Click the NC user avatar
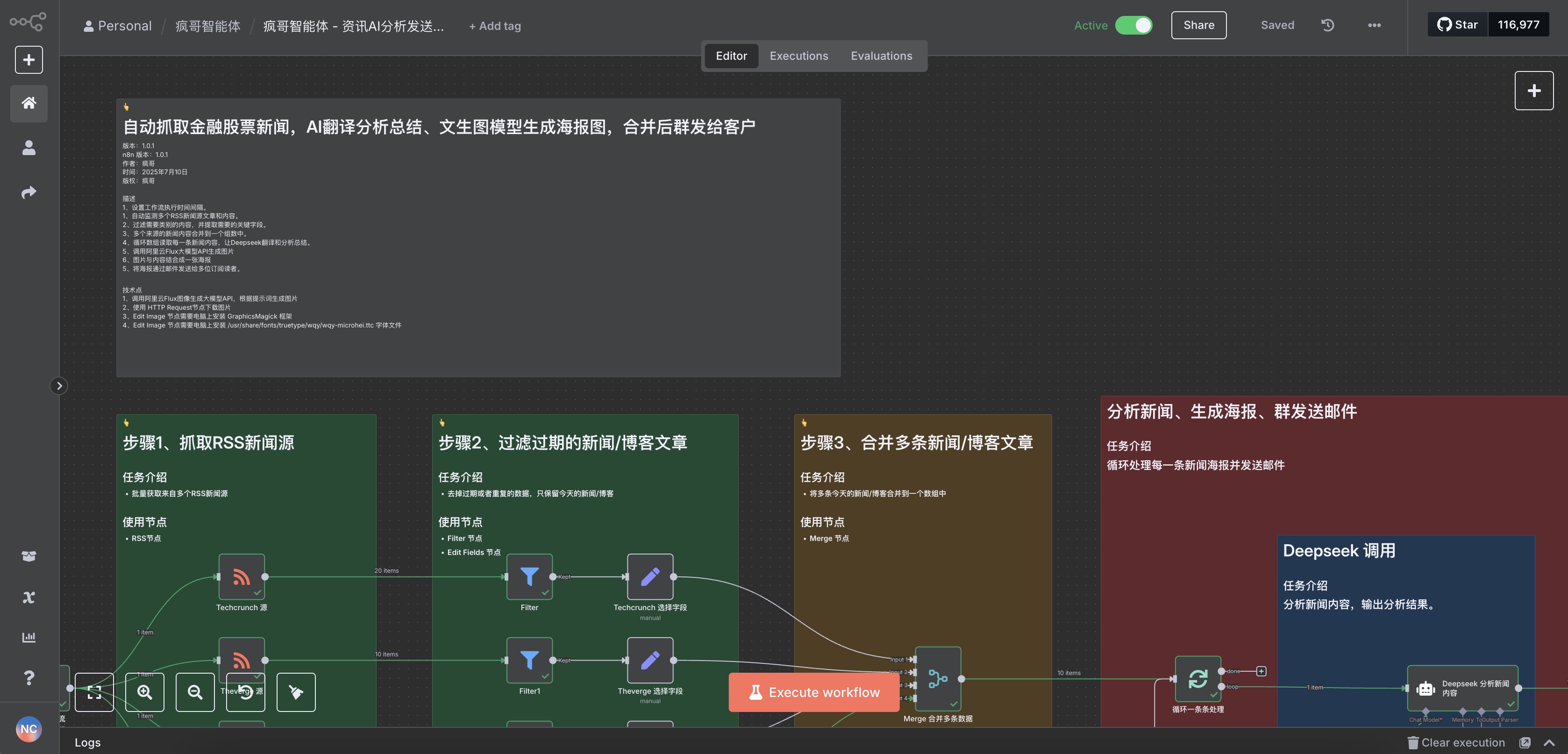This screenshot has height=754, width=1568. click(29, 729)
